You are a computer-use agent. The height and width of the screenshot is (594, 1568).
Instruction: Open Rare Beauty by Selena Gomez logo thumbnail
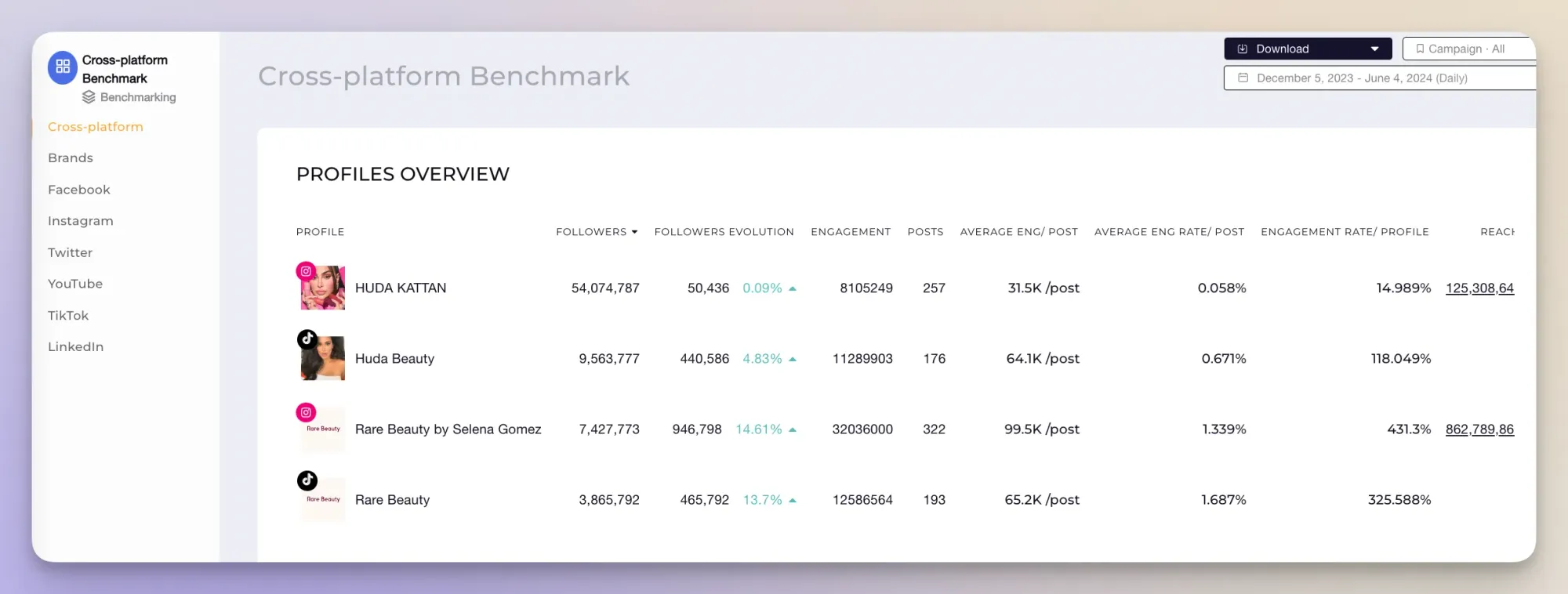[323, 429]
